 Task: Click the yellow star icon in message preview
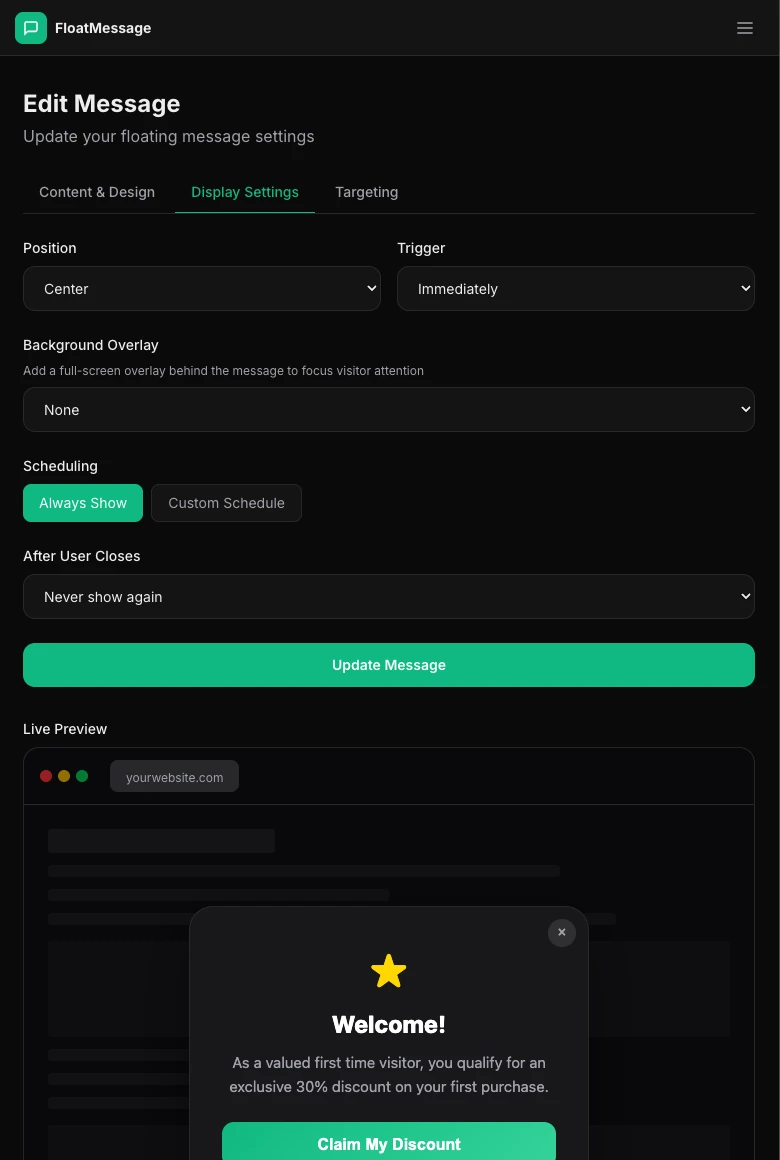pyautogui.click(x=389, y=970)
